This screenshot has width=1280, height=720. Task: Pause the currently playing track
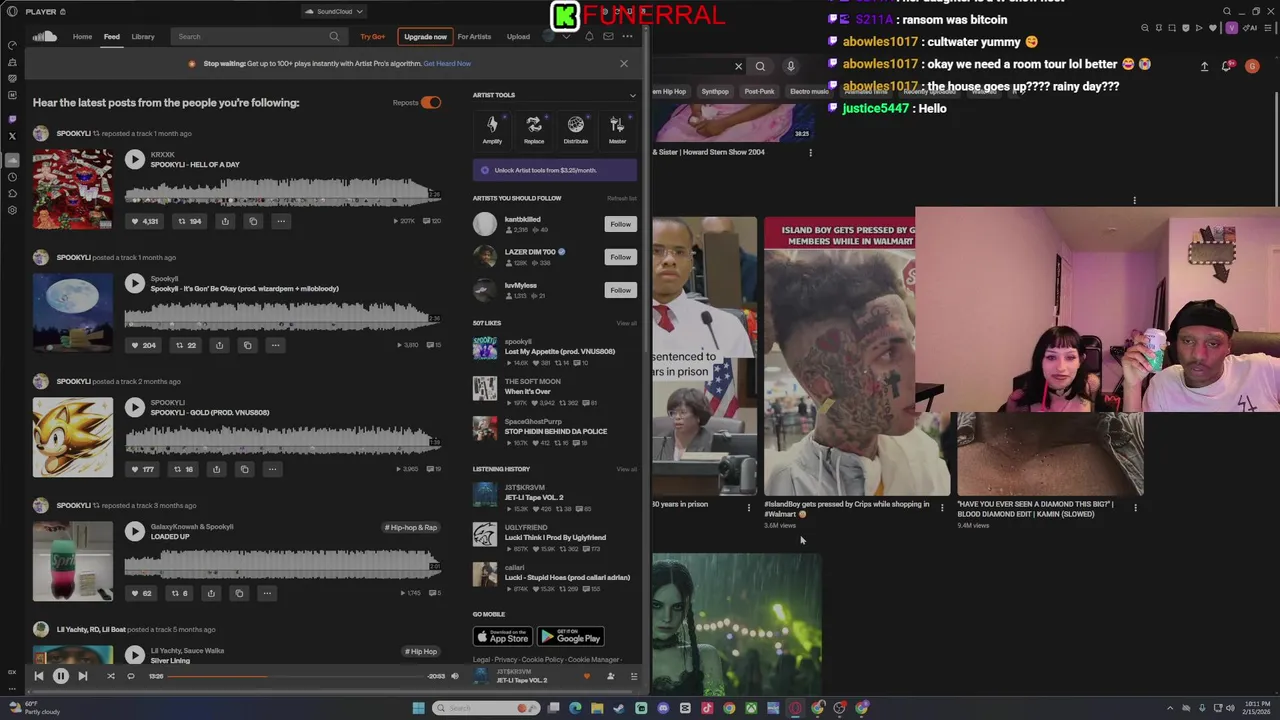[60, 677]
